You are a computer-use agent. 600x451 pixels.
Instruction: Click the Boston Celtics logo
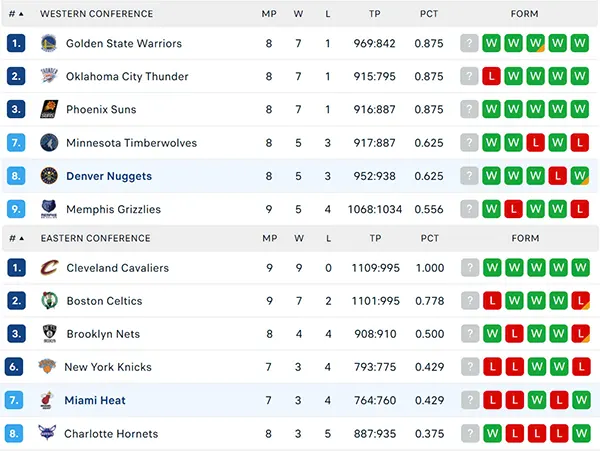coord(49,301)
